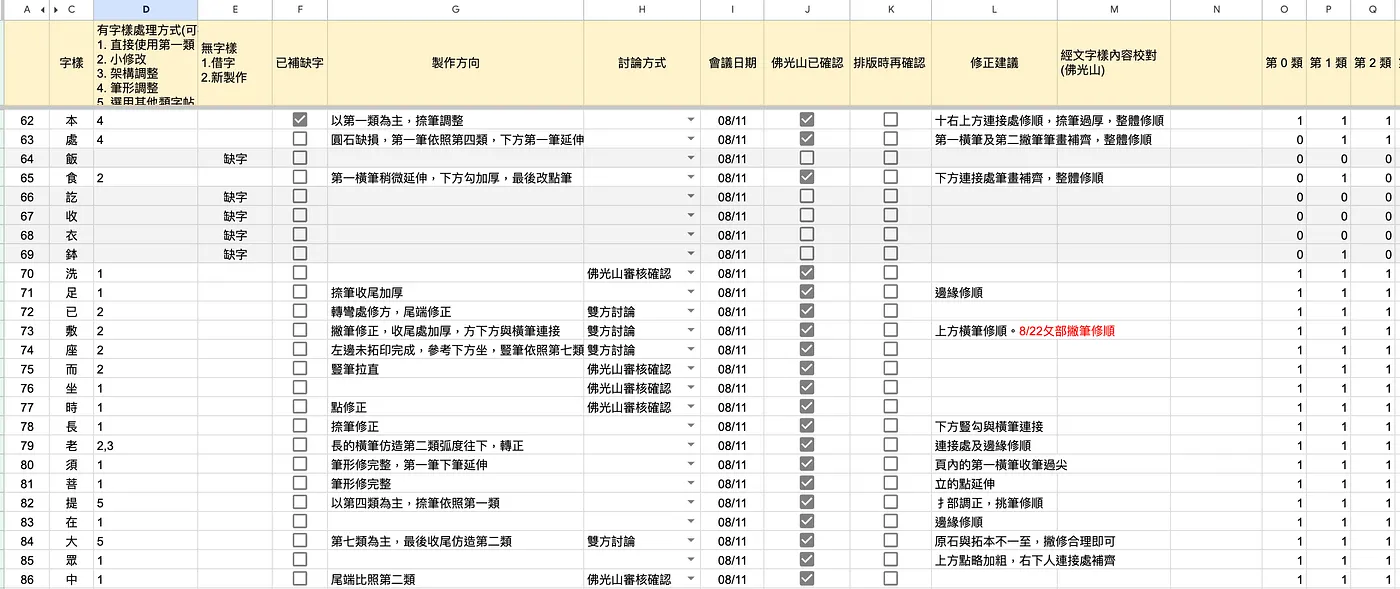Select the 製作方向 header cell
The height and width of the screenshot is (589, 1400).
point(455,62)
